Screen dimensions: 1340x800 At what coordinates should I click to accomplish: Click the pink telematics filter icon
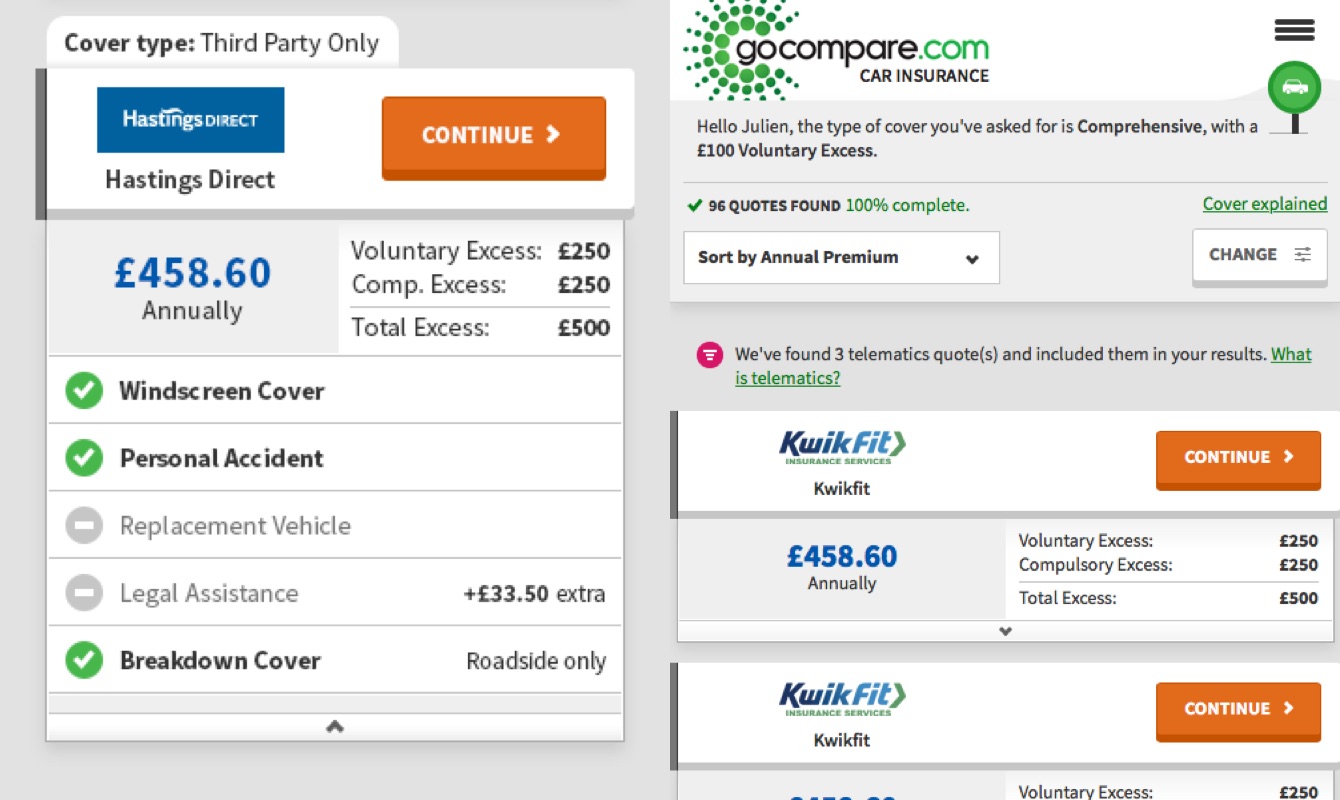(x=710, y=355)
